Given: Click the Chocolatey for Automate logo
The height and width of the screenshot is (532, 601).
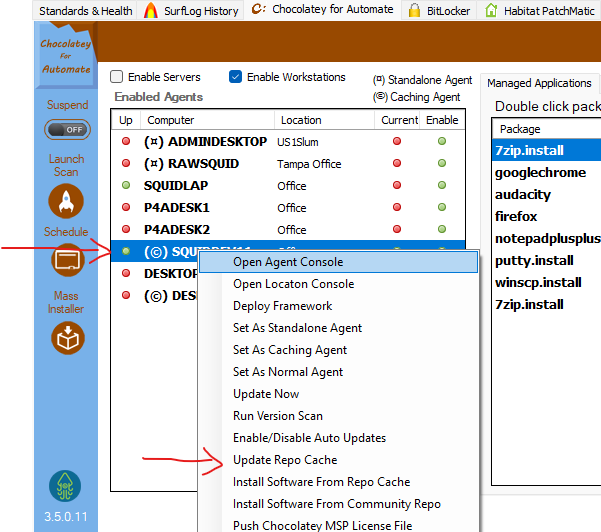Looking at the screenshot, I should 66,56.
